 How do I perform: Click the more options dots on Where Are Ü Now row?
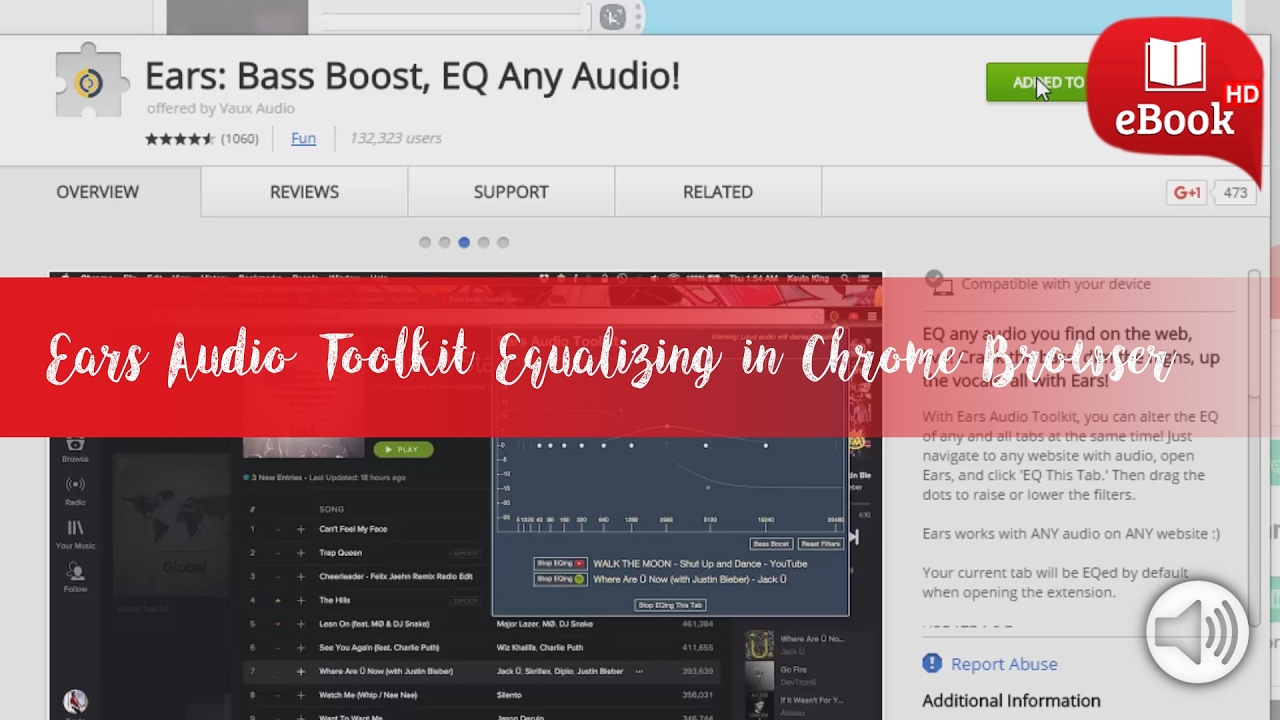pyautogui.click(x=639, y=671)
